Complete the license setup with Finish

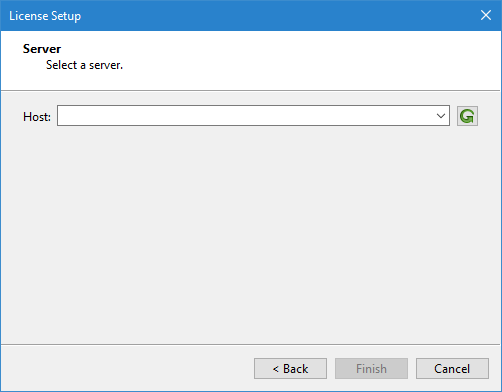371,369
